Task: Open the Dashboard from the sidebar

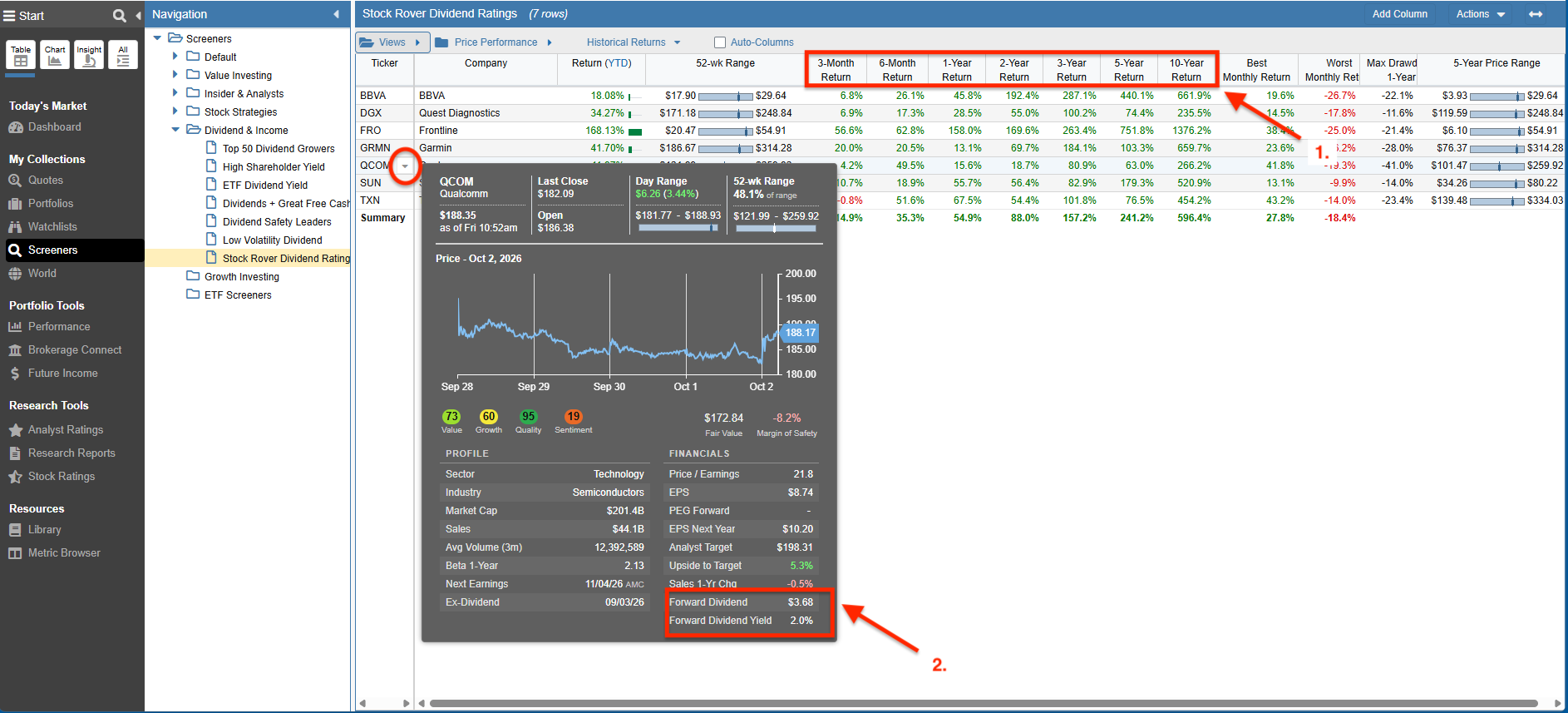Action: [x=45, y=127]
